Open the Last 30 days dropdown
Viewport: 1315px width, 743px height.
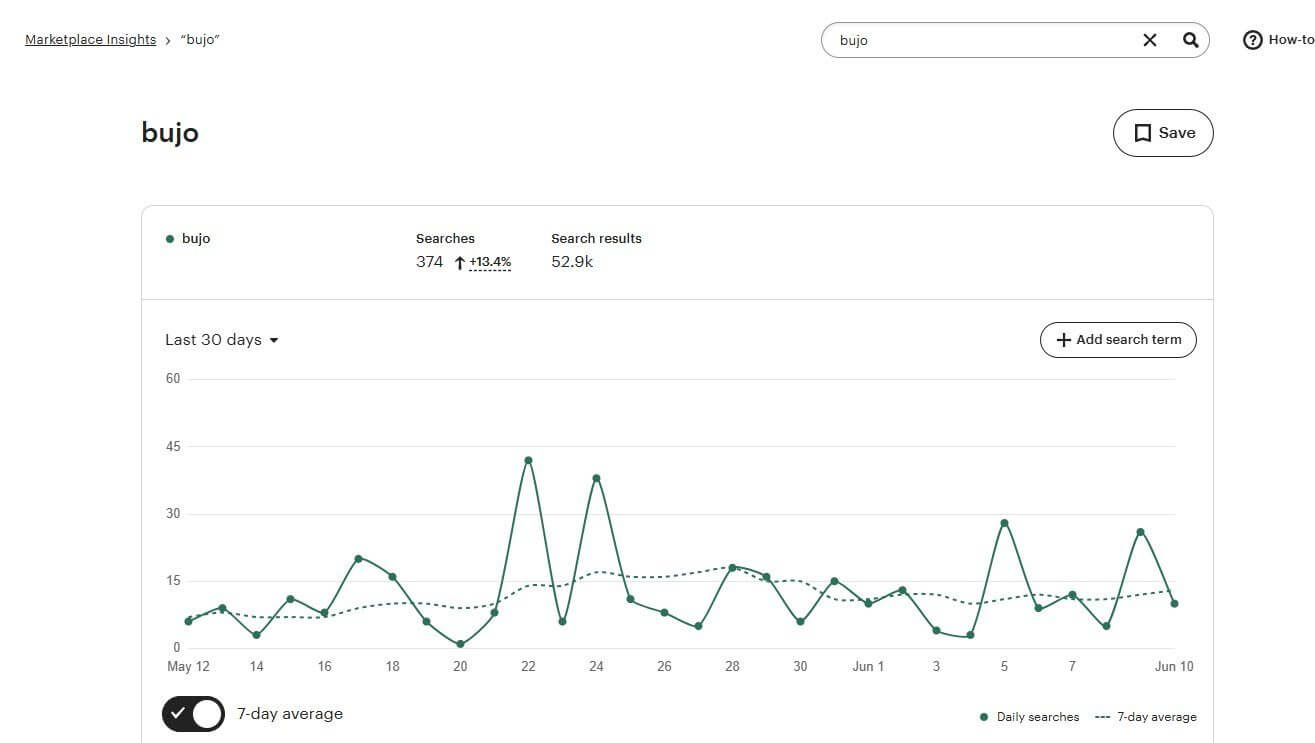pos(222,340)
